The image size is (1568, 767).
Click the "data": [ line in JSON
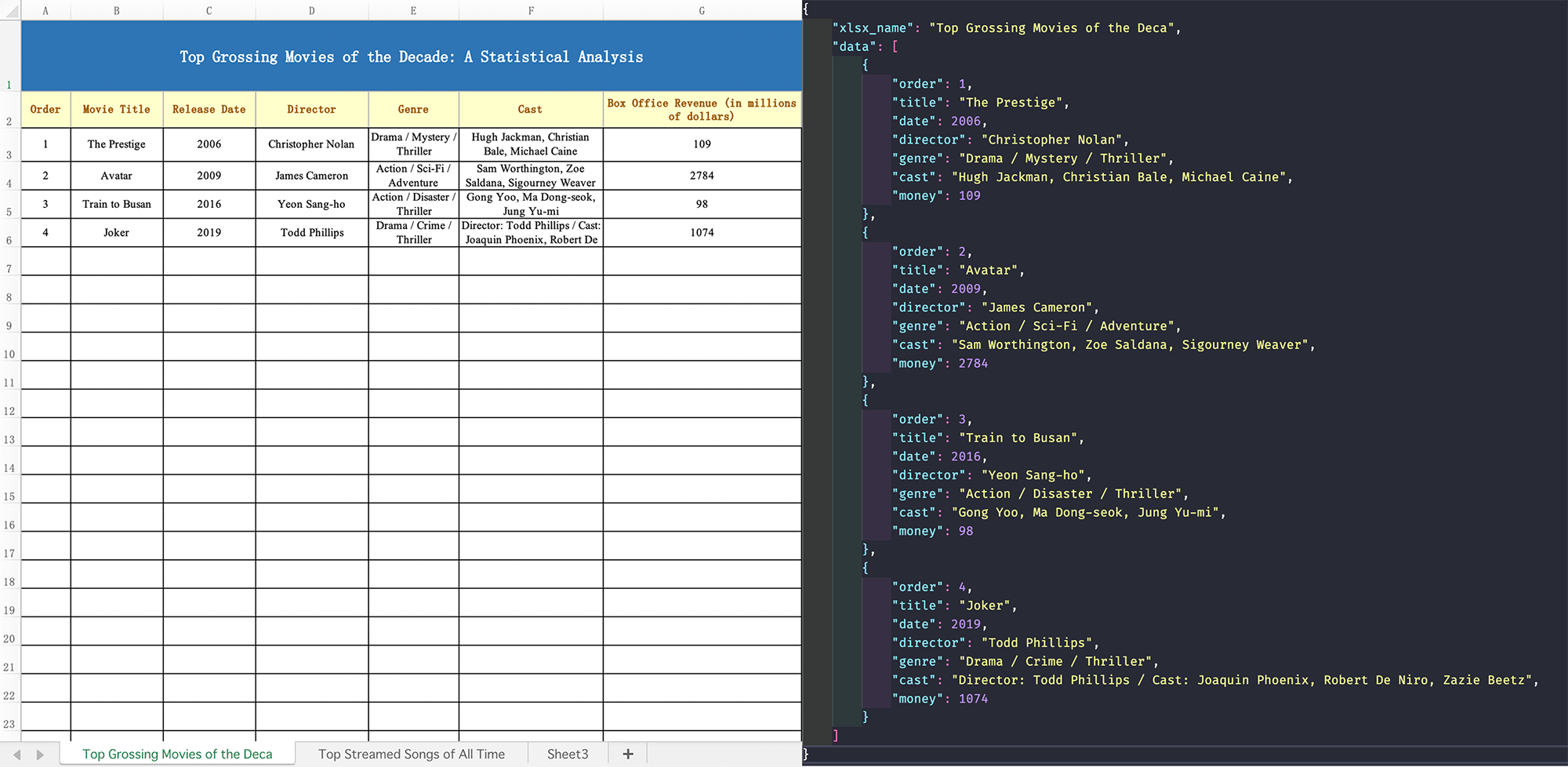[x=866, y=47]
